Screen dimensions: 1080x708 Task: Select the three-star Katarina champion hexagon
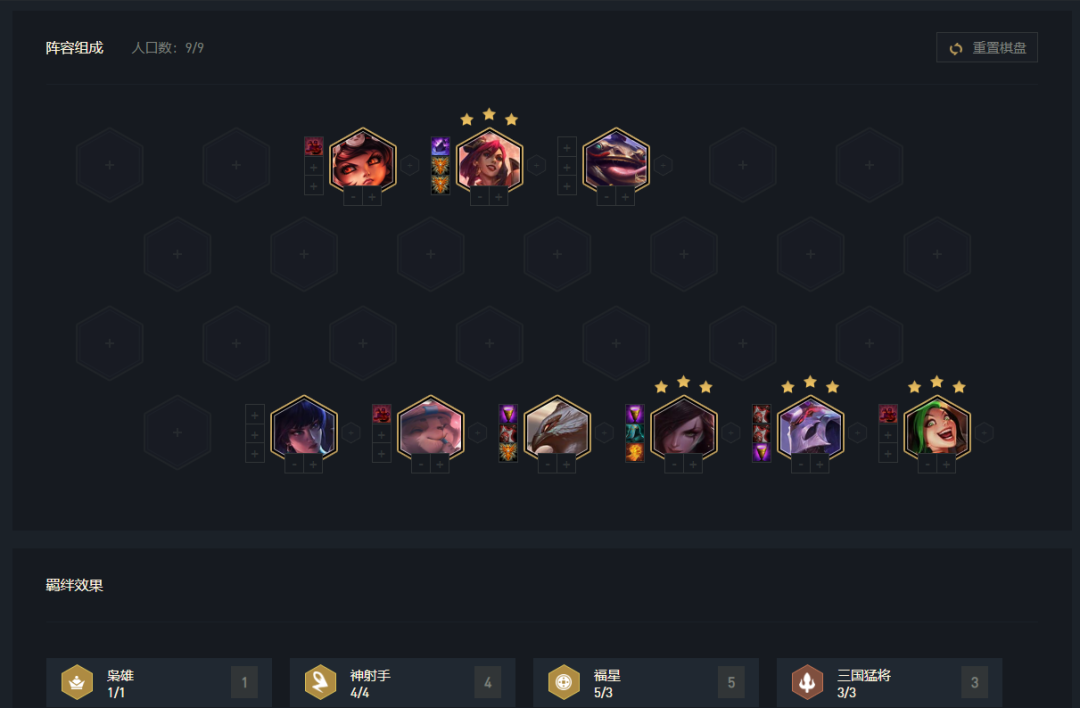489,161
